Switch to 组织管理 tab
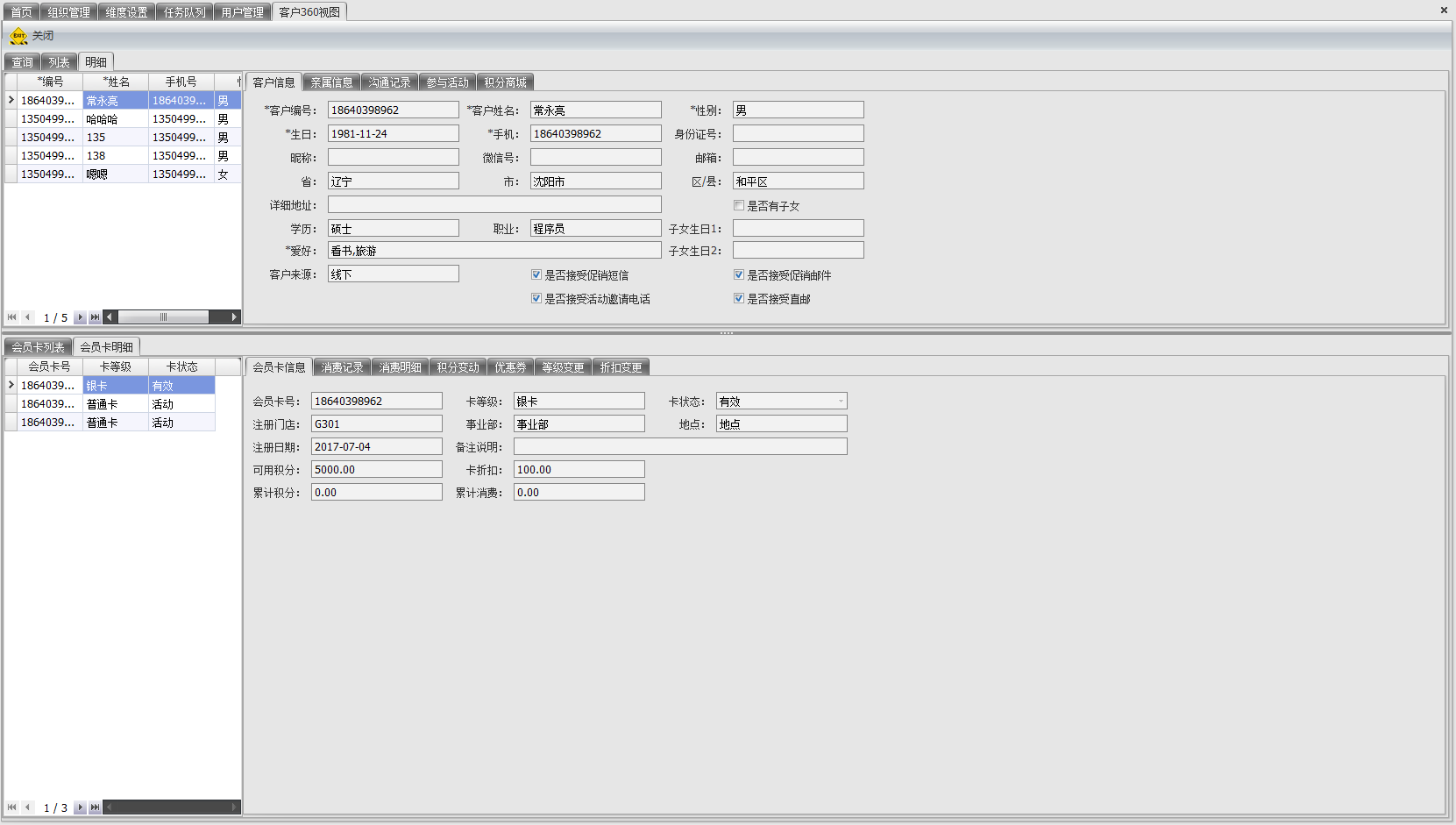The width and height of the screenshot is (1456, 825). (68, 12)
